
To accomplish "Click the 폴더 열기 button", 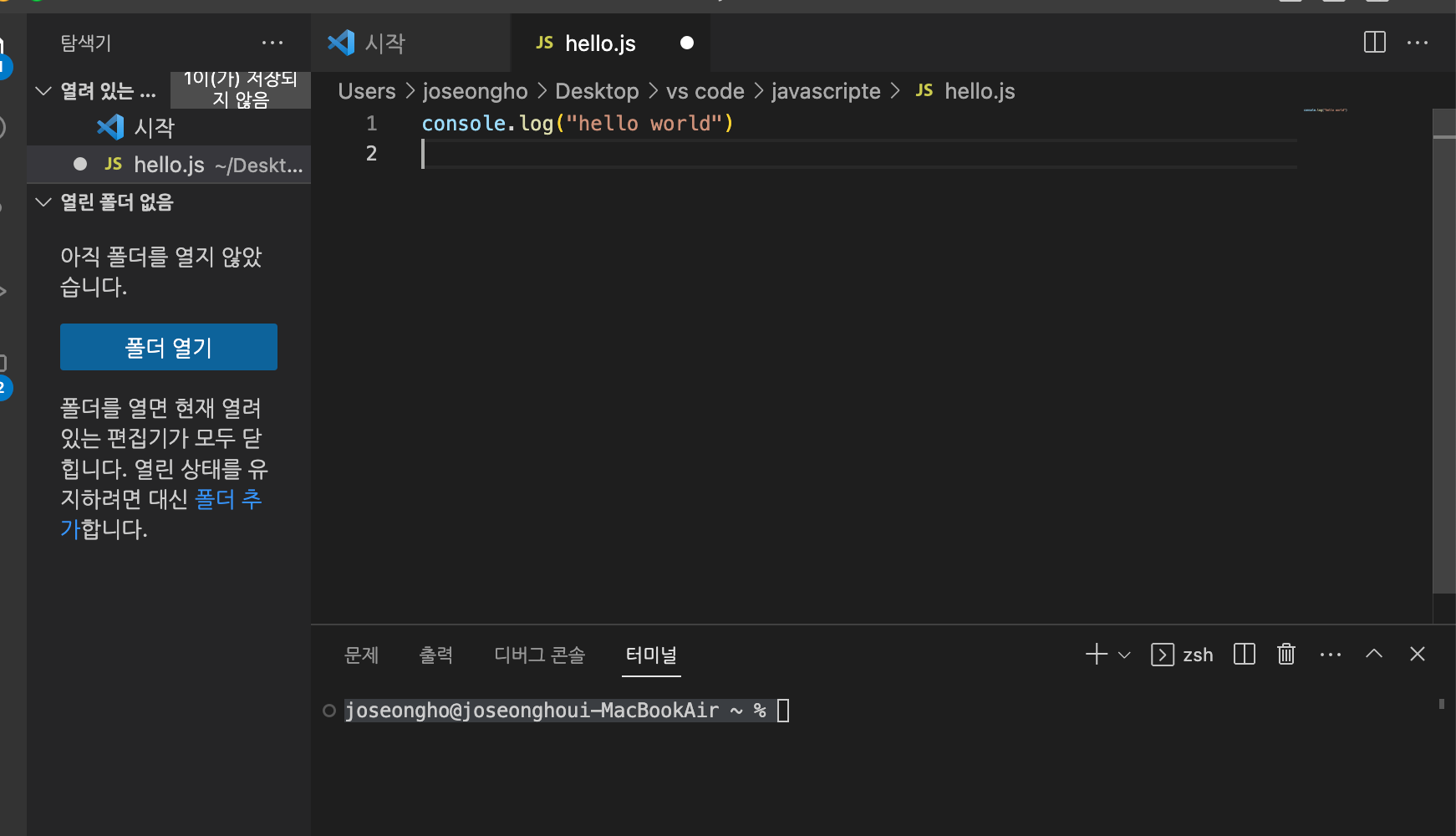I will pos(169,347).
